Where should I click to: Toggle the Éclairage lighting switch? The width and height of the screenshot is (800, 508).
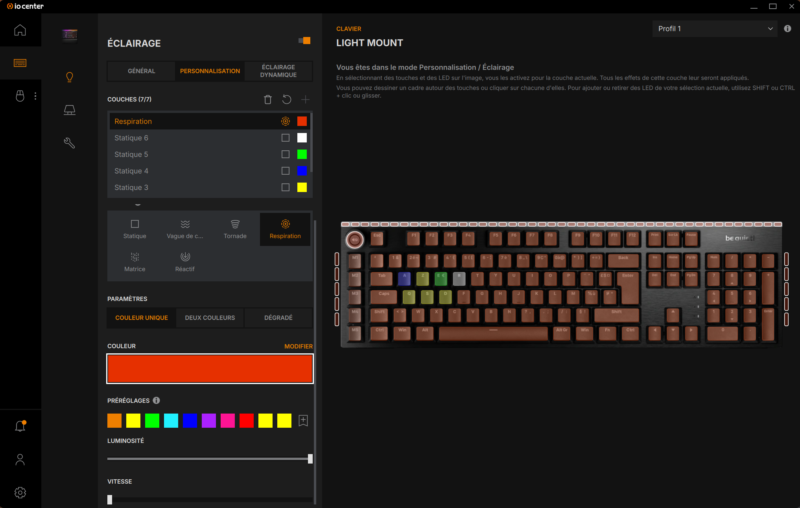(x=305, y=41)
